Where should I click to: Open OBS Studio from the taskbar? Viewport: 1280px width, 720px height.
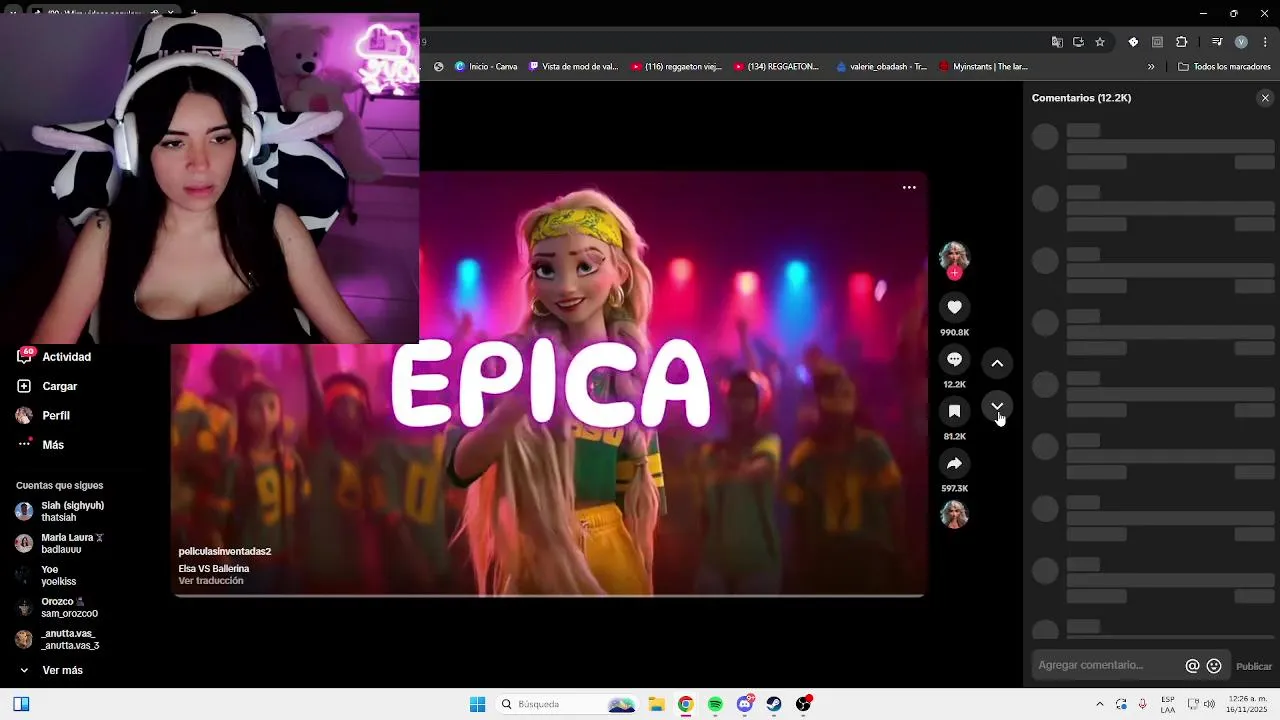(803, 704)
